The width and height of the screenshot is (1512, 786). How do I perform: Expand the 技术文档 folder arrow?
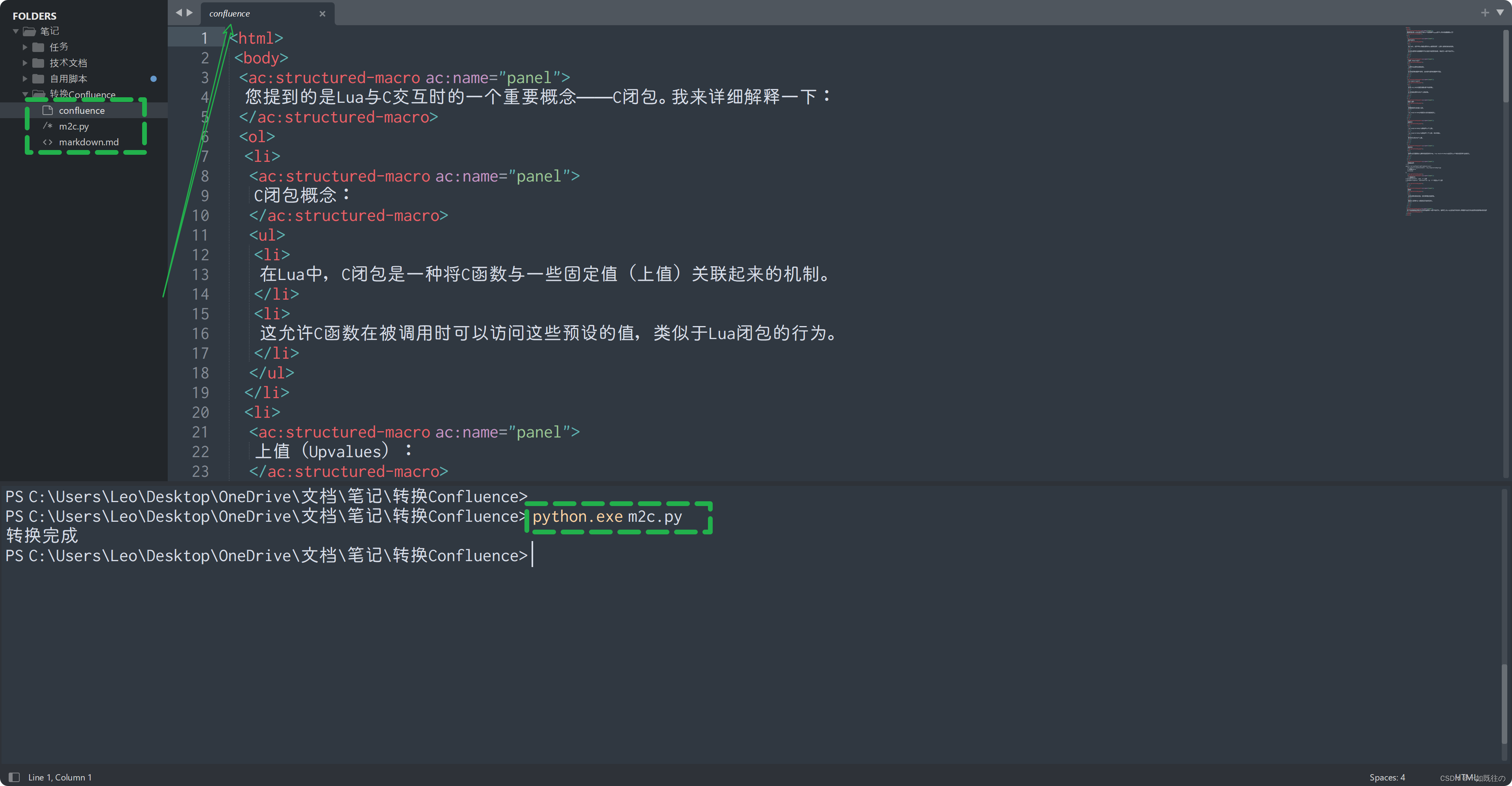(x=25, y=63)
